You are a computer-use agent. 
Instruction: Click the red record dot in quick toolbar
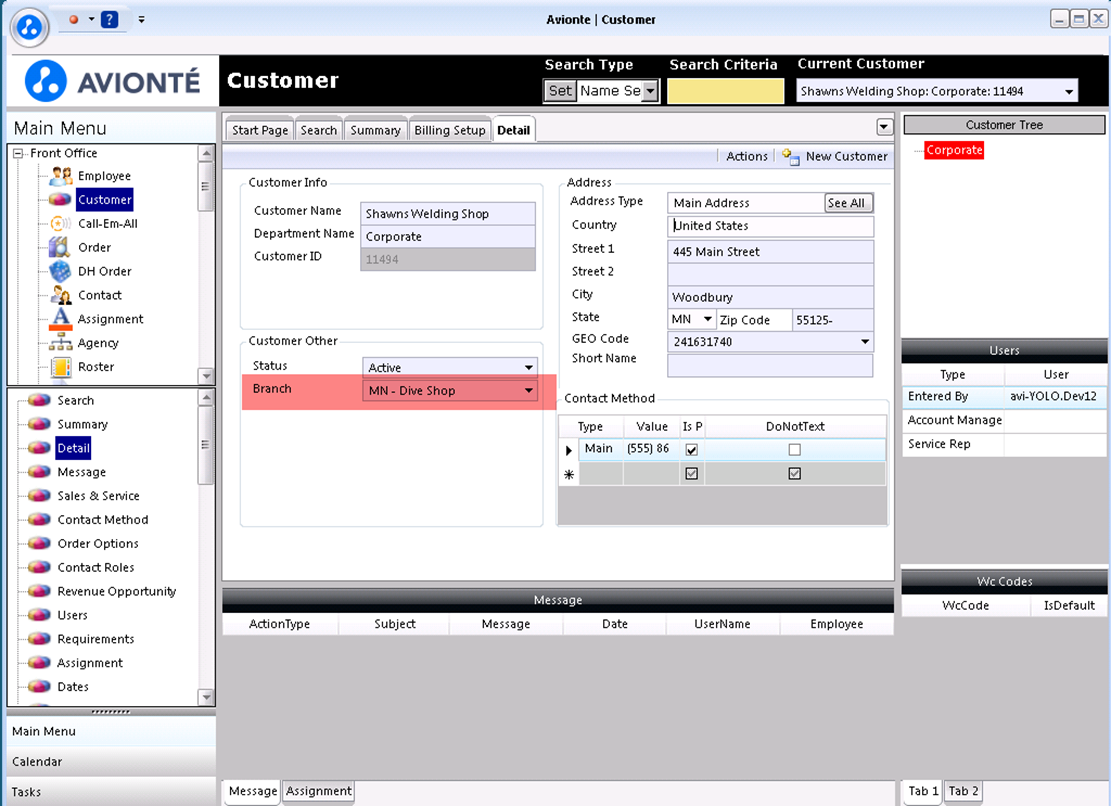[x=74, y=19]
